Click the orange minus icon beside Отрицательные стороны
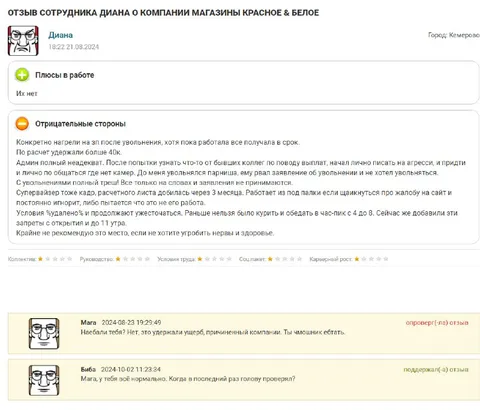 tap(22, 124)
